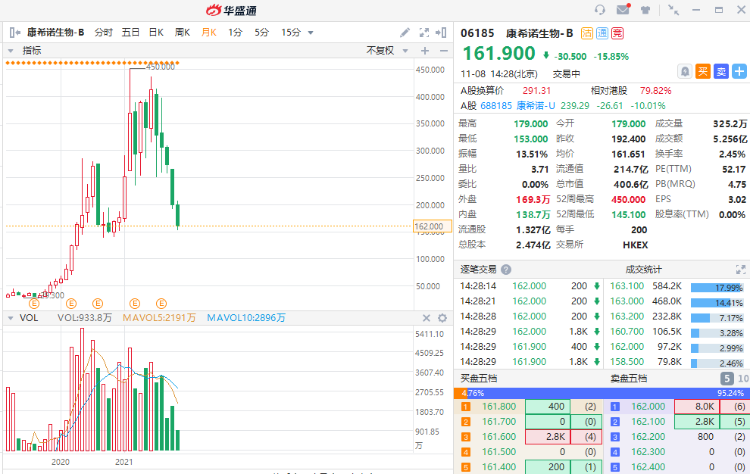Expand the 指标 indicator dropdown
Viewport: 750px width, 474px height.
[11, 51]
